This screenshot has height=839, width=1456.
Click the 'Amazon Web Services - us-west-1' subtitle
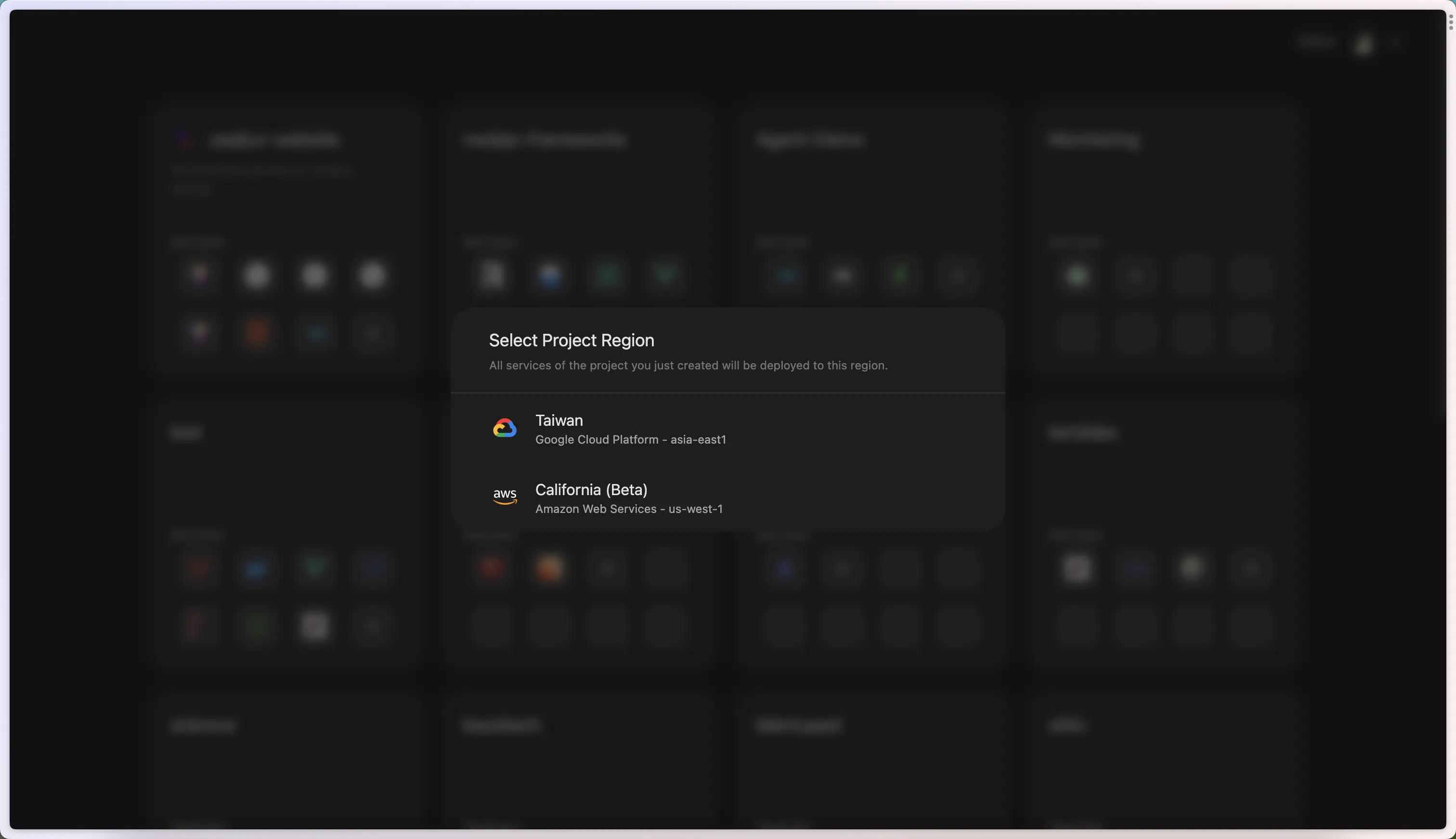pos(628,509)
